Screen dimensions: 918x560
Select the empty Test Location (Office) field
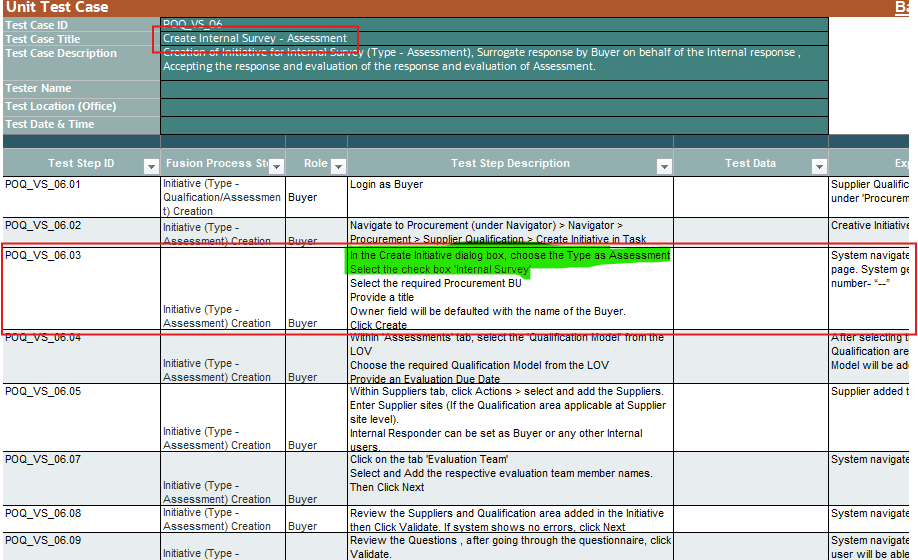click(494, 107)
